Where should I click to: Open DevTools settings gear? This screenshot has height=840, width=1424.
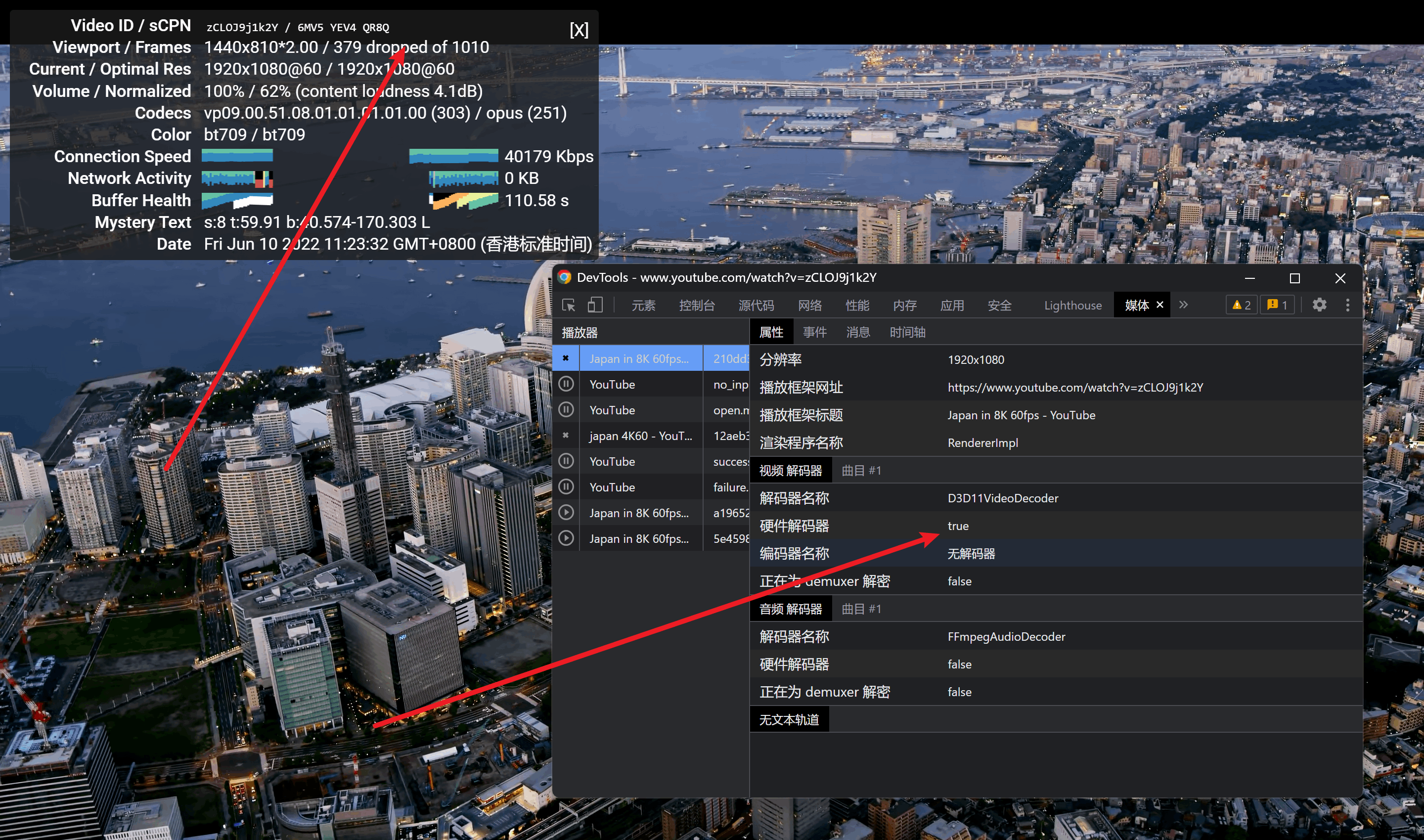(1319, 305)
